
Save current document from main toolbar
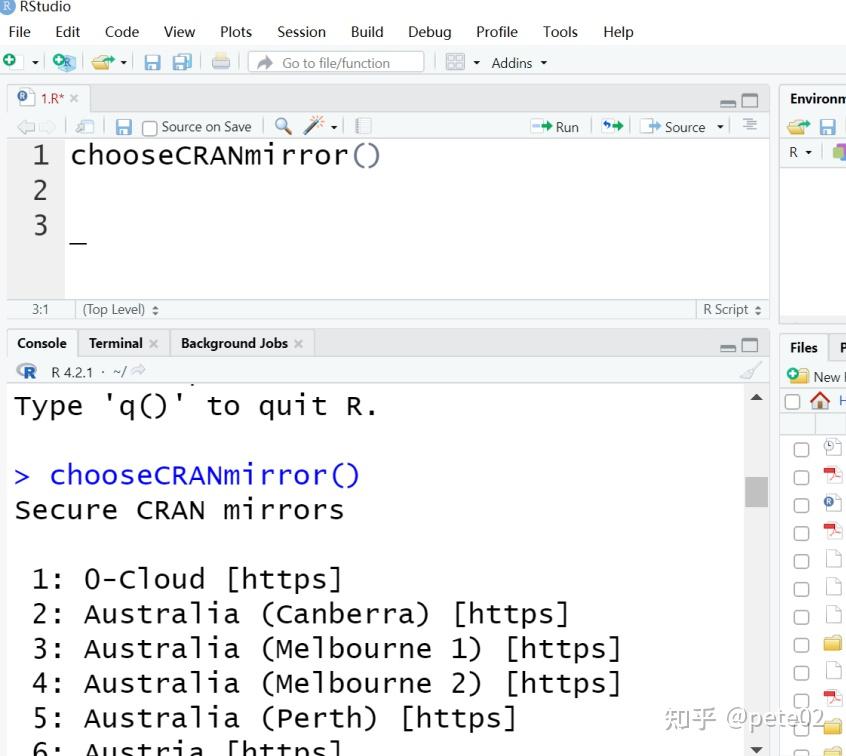(x=152, y=63)
